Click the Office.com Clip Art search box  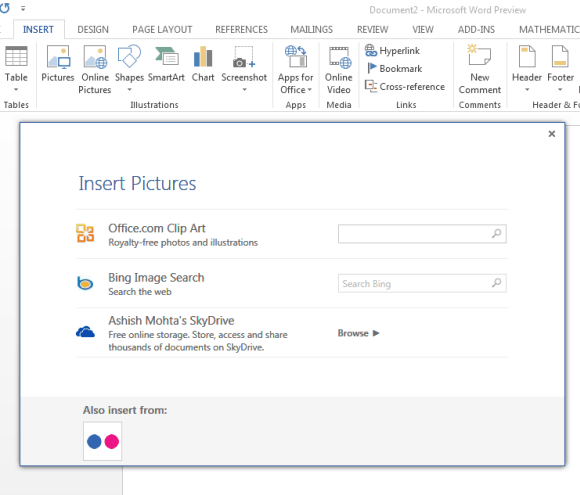pyautogui.click(x=422, y=233)
